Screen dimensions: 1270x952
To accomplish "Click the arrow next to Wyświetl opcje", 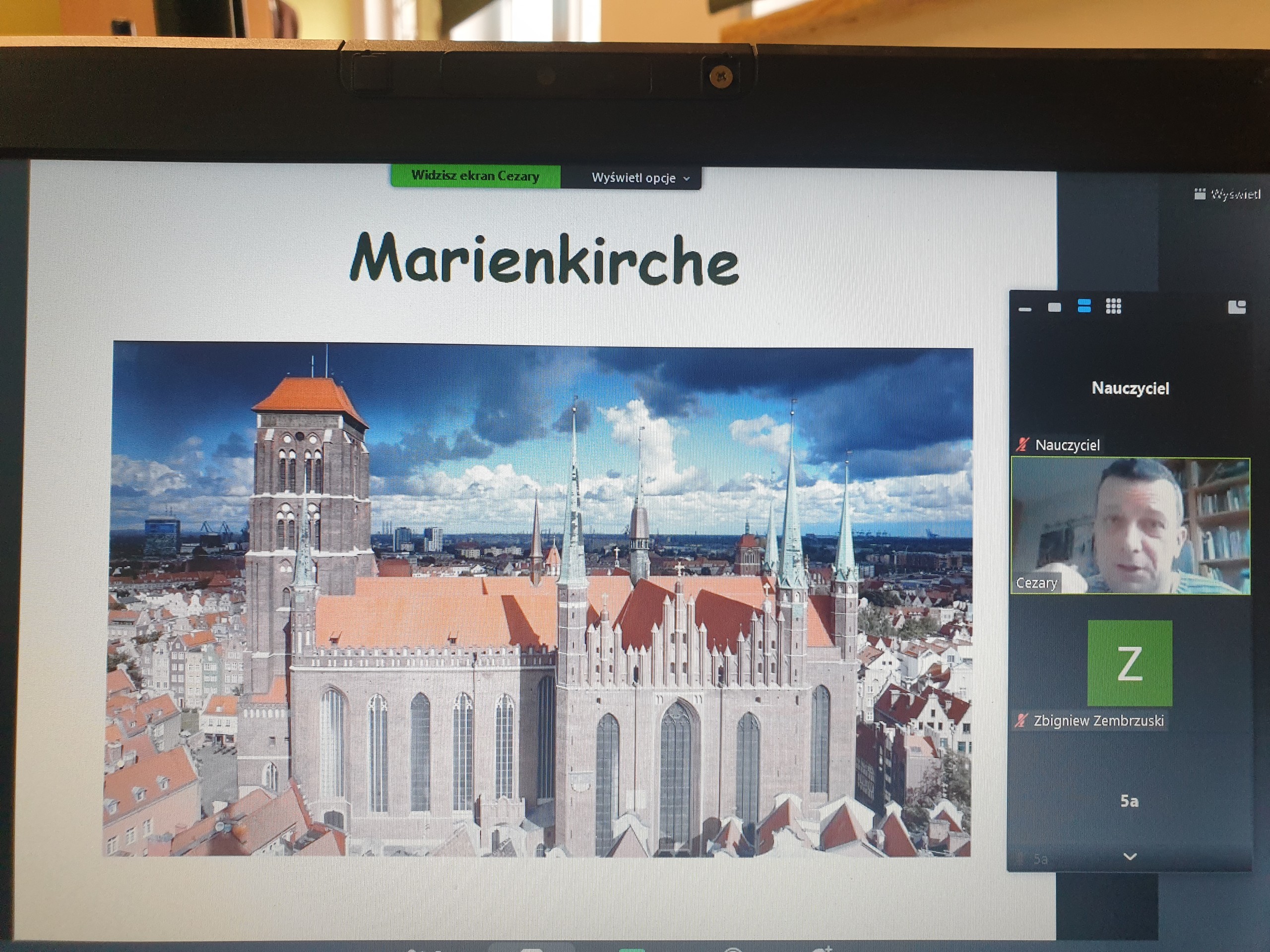I will coord(687,179).
